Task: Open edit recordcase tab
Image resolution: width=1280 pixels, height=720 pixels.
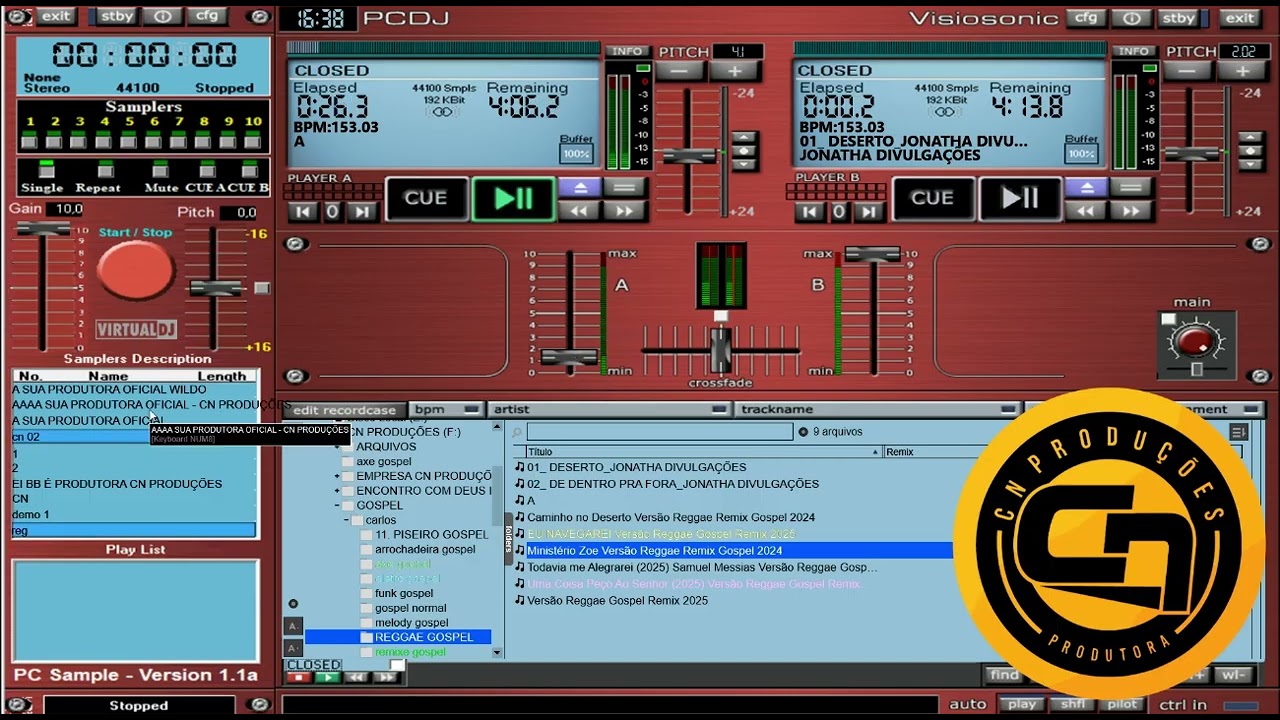Action: [x=345, y=409]
